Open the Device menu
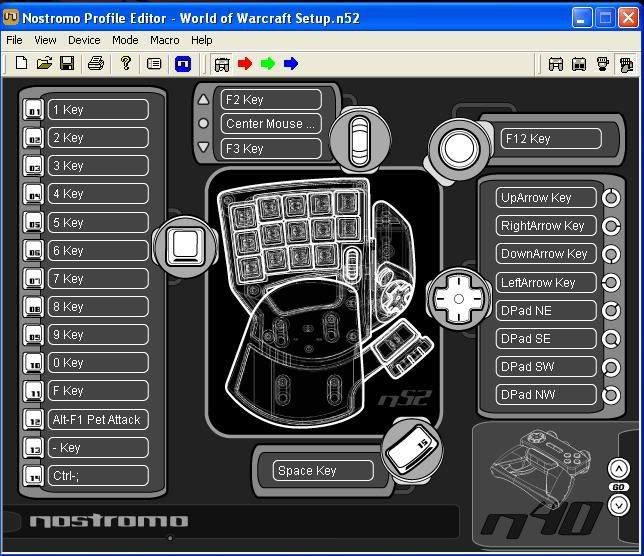Image resolution: width=644 pixels, height=556 pixels. click(84, 40)
